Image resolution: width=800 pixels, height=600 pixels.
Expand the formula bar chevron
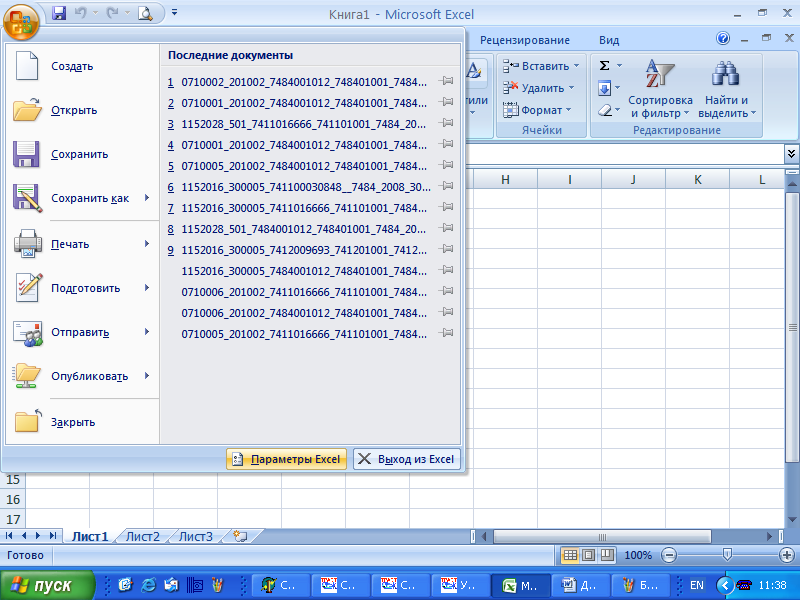click(791, 153)
